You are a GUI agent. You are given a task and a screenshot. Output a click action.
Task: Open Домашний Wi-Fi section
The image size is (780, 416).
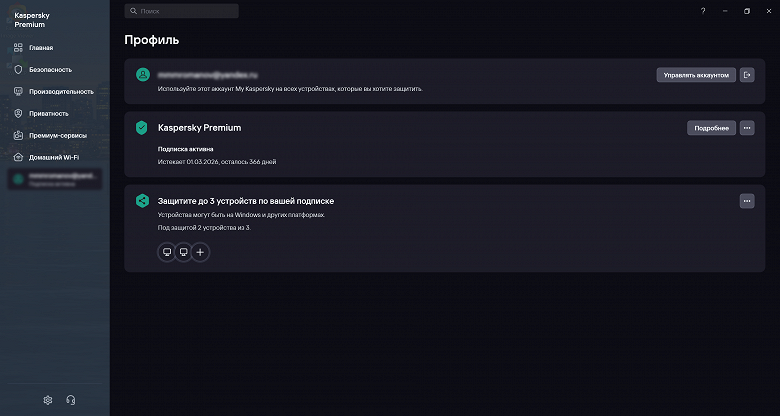coord(54,157)
